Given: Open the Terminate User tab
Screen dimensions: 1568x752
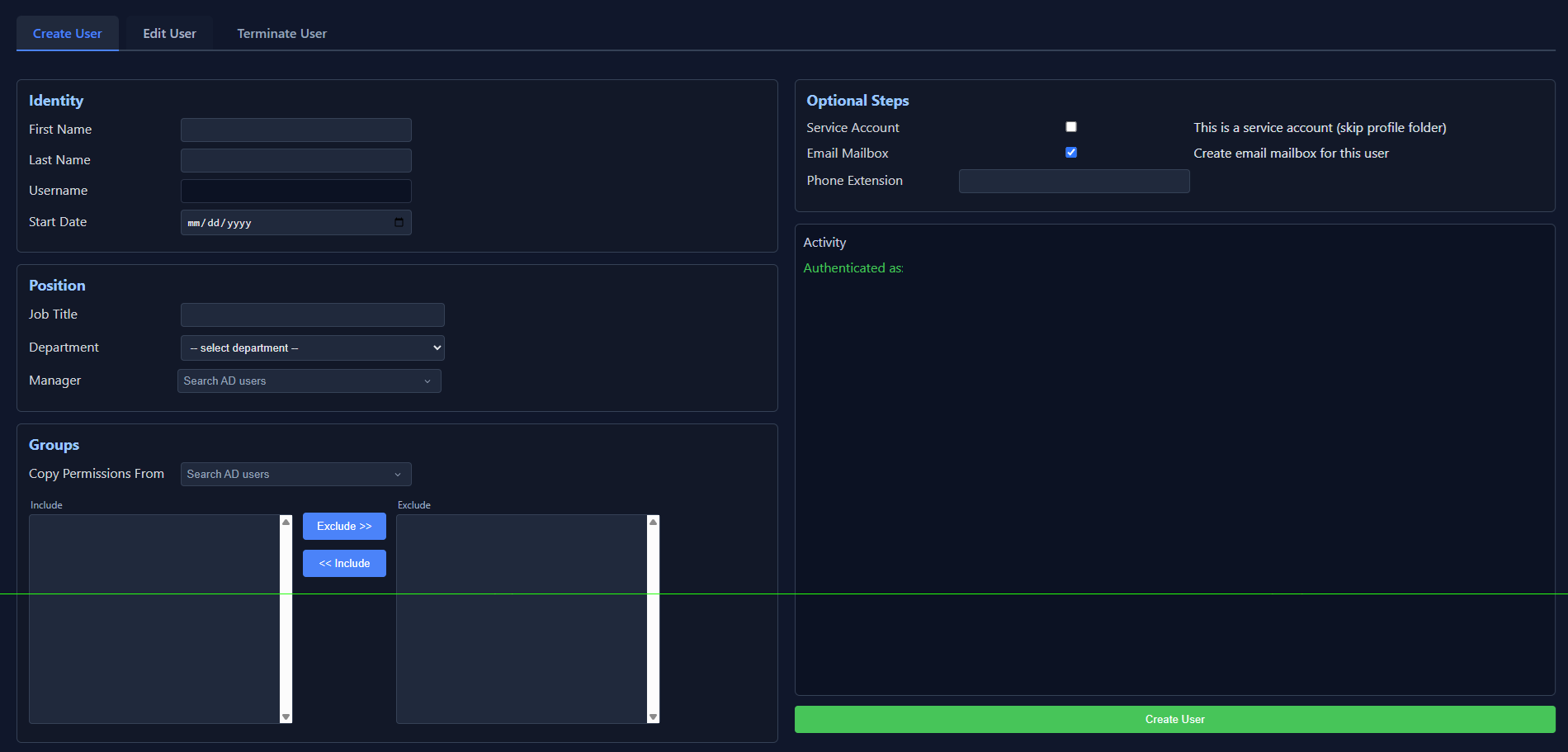Looking at the screenshot, I should [x=282, y=33].
